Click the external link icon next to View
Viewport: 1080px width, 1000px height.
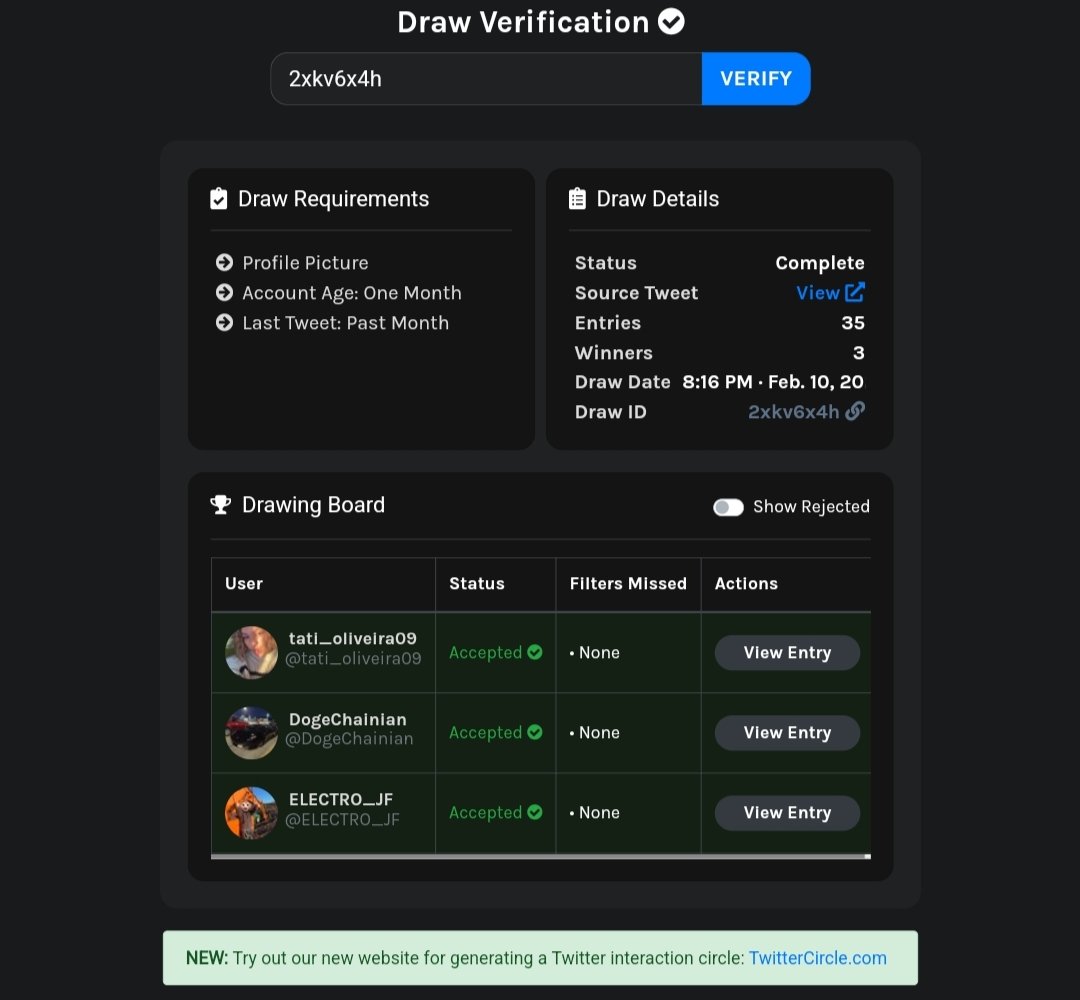855,292
